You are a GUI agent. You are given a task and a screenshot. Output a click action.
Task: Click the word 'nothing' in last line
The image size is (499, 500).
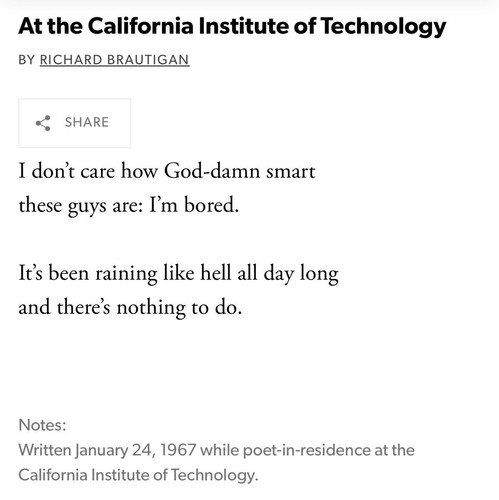[151, 308]
